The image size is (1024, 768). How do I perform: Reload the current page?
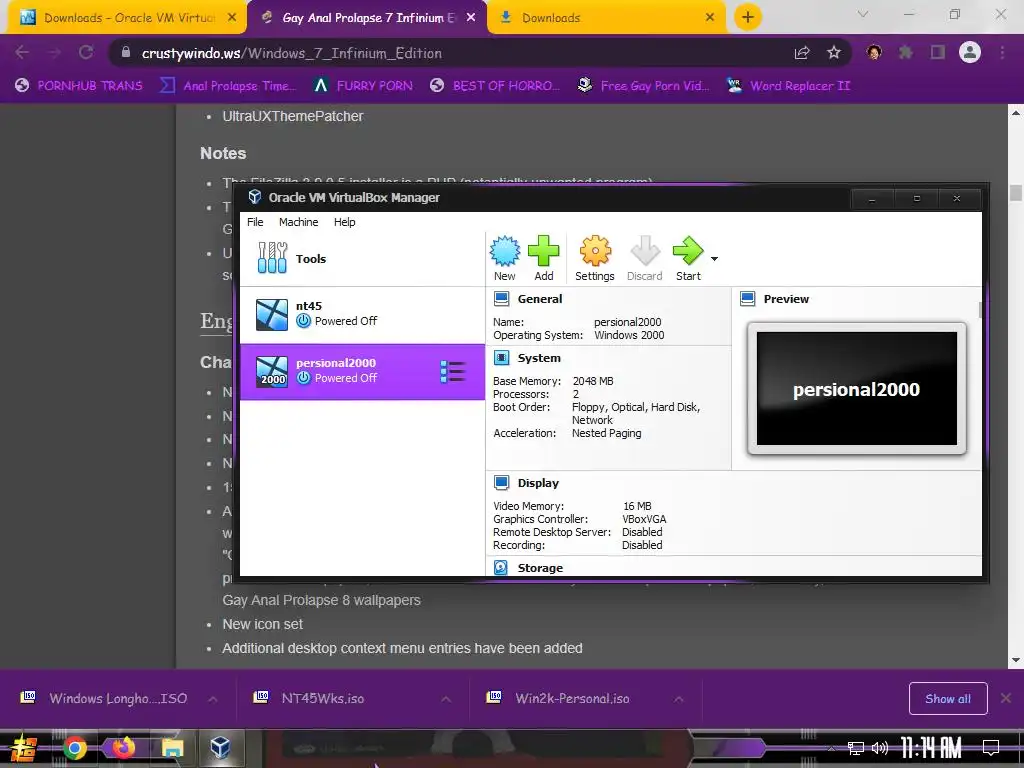86,53
